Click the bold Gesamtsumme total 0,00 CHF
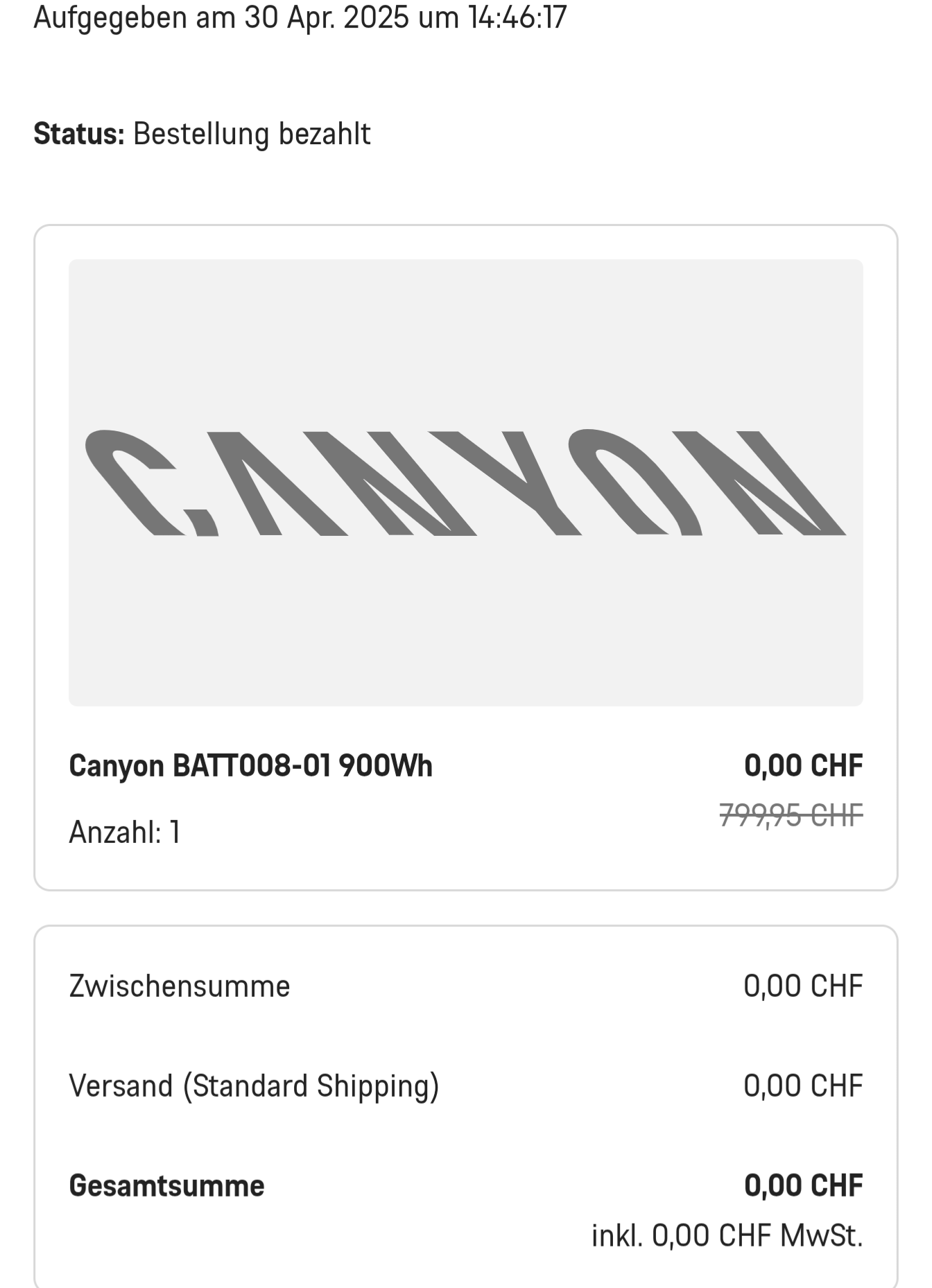Viewport: 932px width, 1288px height. click(803, 1186)
